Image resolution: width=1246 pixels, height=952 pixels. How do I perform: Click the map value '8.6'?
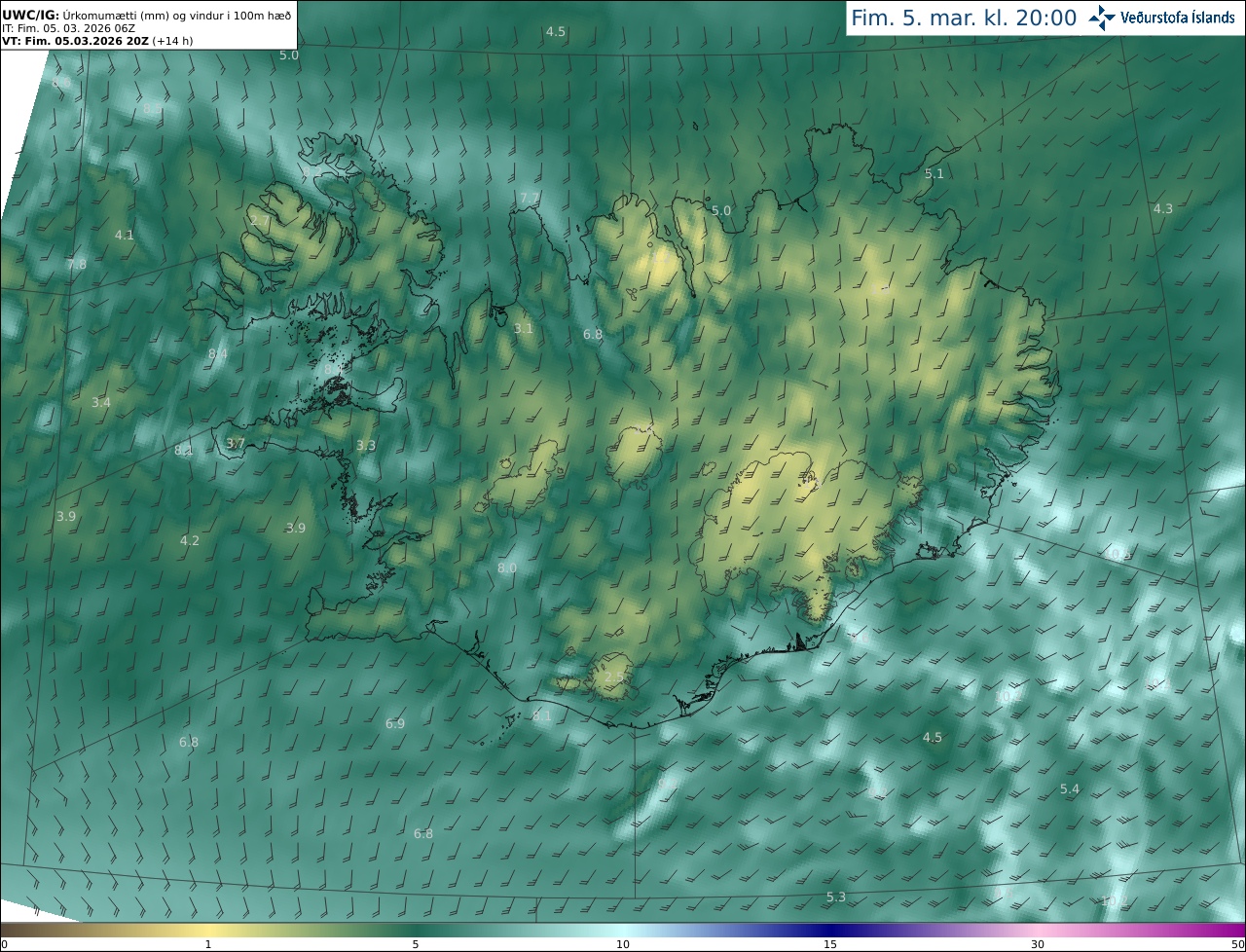pyautogui.click(x=60, y=83)
